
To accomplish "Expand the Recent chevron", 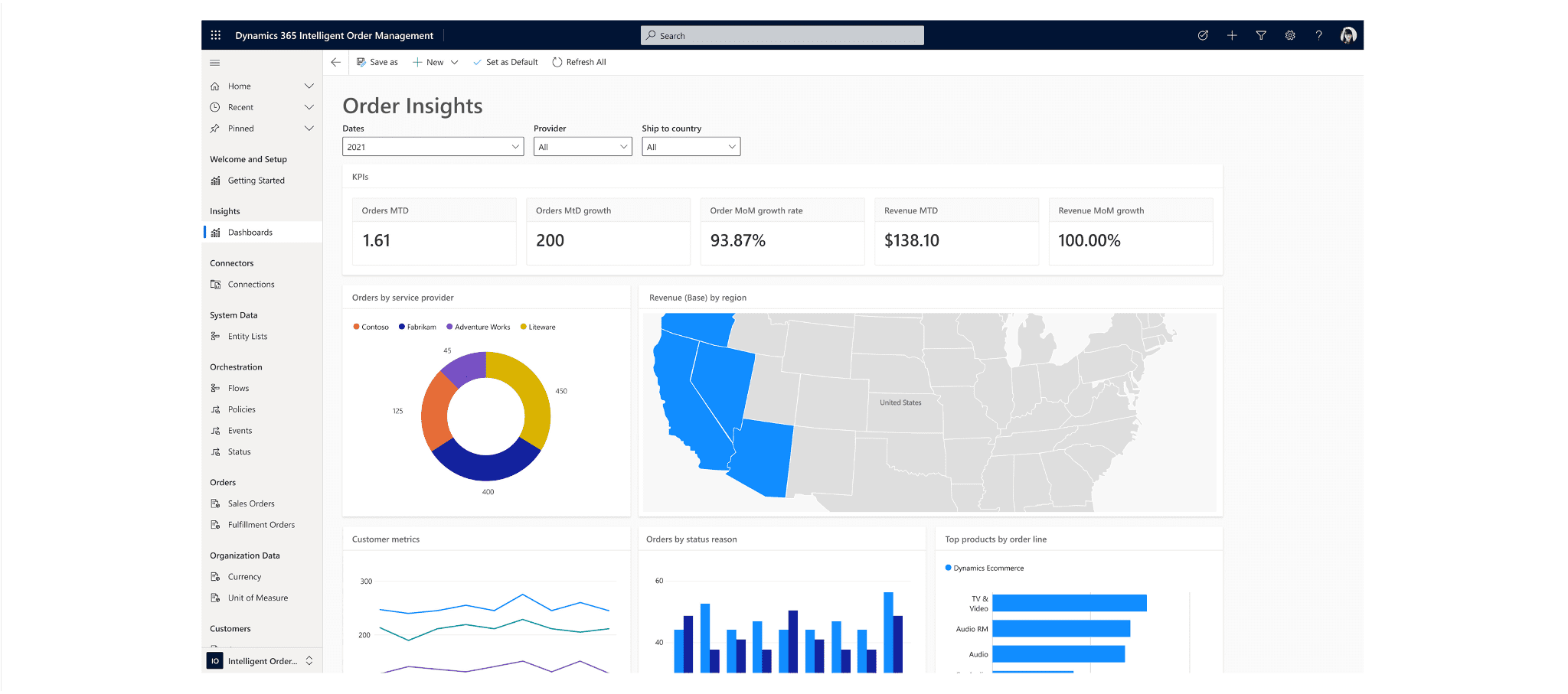I will point(309,107).
